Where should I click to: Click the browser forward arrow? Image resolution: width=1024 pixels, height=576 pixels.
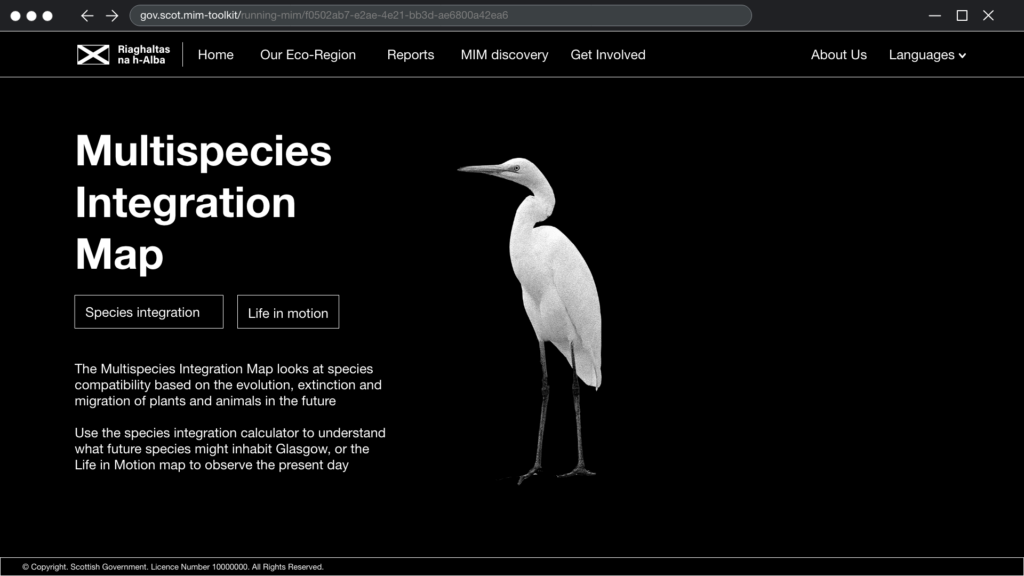pyautogui.click(x=112, y=16)
